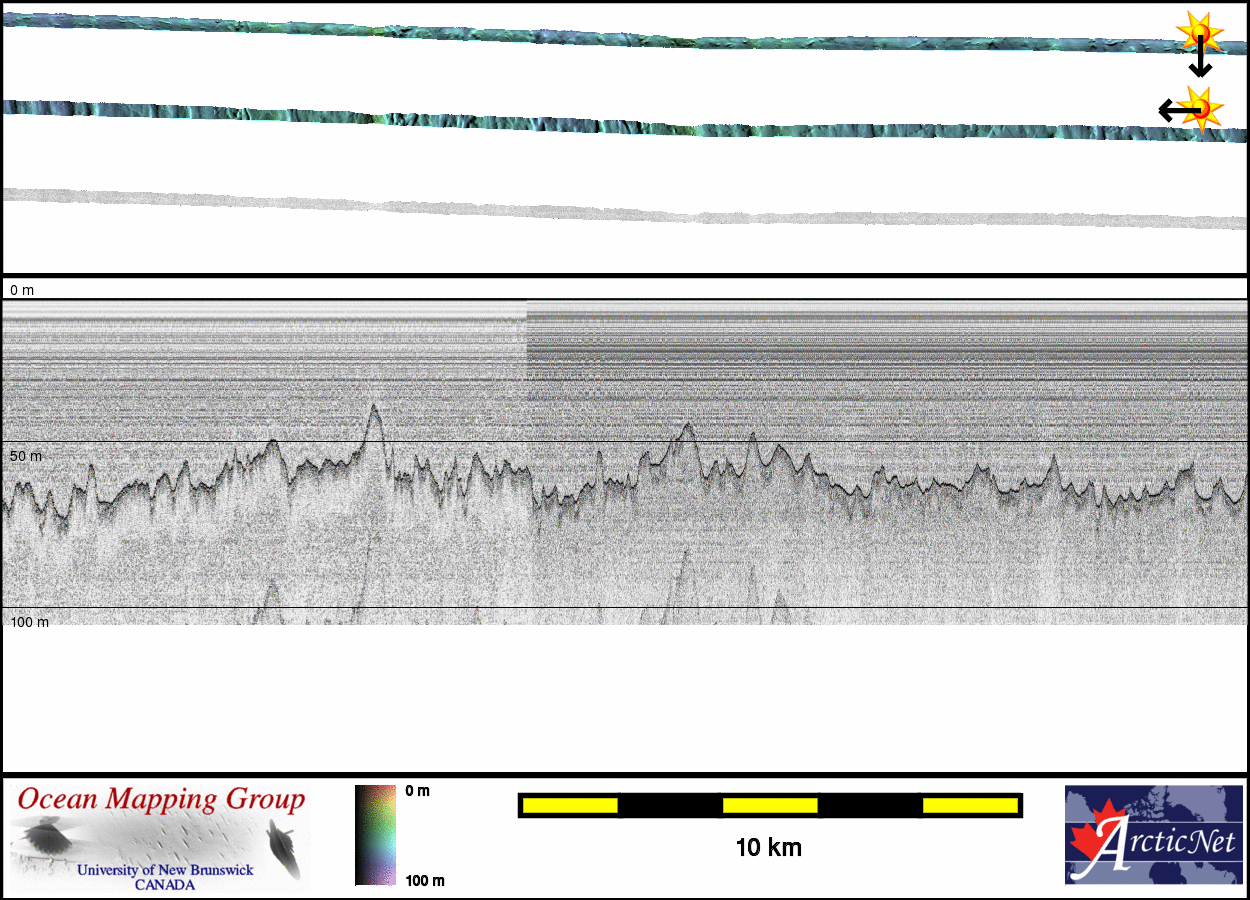1250x900 pixels.
Task: Click the 10 km scale label
Action: (x=768, y=848)
